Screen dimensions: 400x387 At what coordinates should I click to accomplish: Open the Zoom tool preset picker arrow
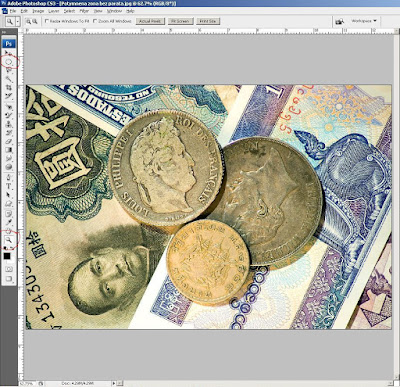(18, 22)
